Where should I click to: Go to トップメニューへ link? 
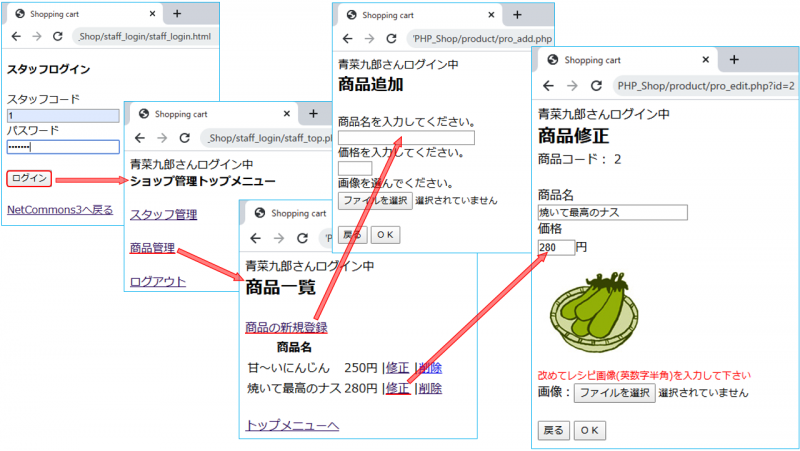(292, 426)
